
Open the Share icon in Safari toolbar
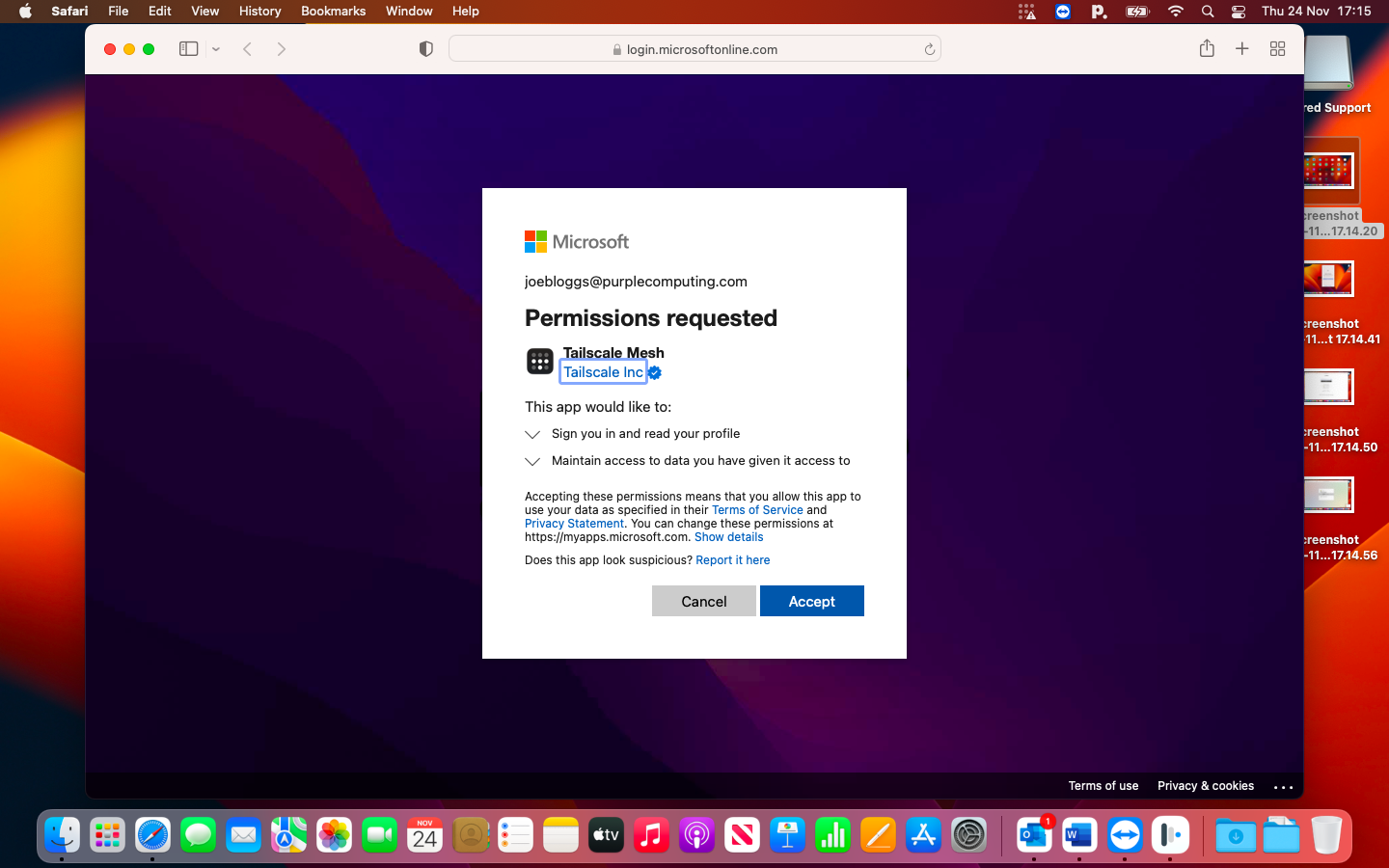coord(1207,49)
